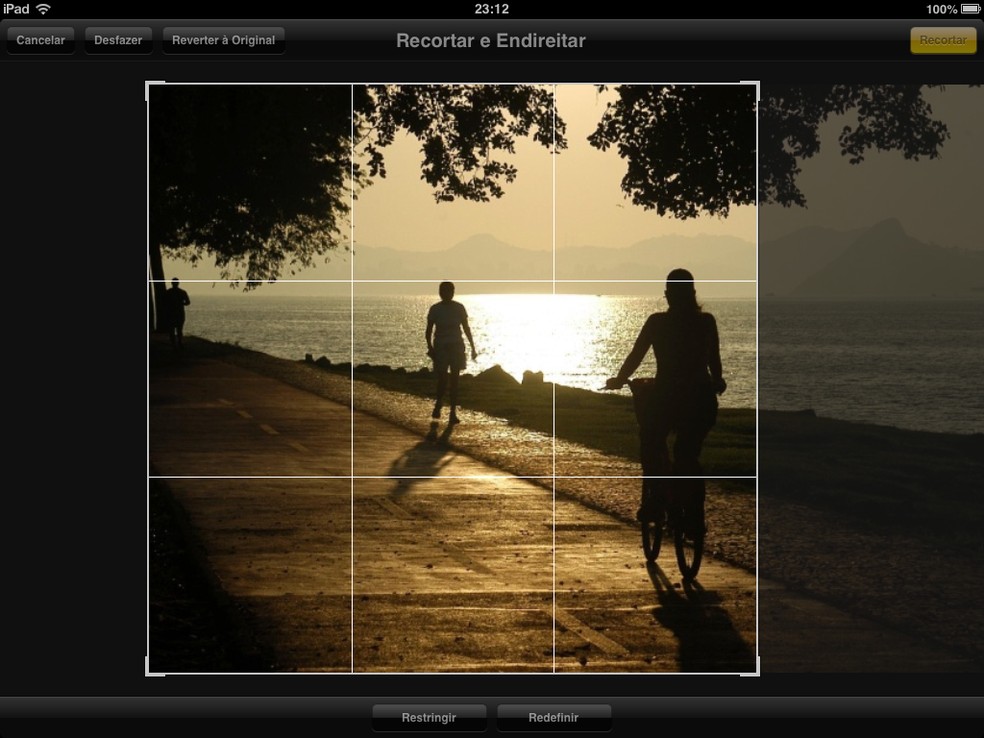Open the Restringir aspect ratio options
The width and height of the screenshot is (984, 738).
coord(429,717)
